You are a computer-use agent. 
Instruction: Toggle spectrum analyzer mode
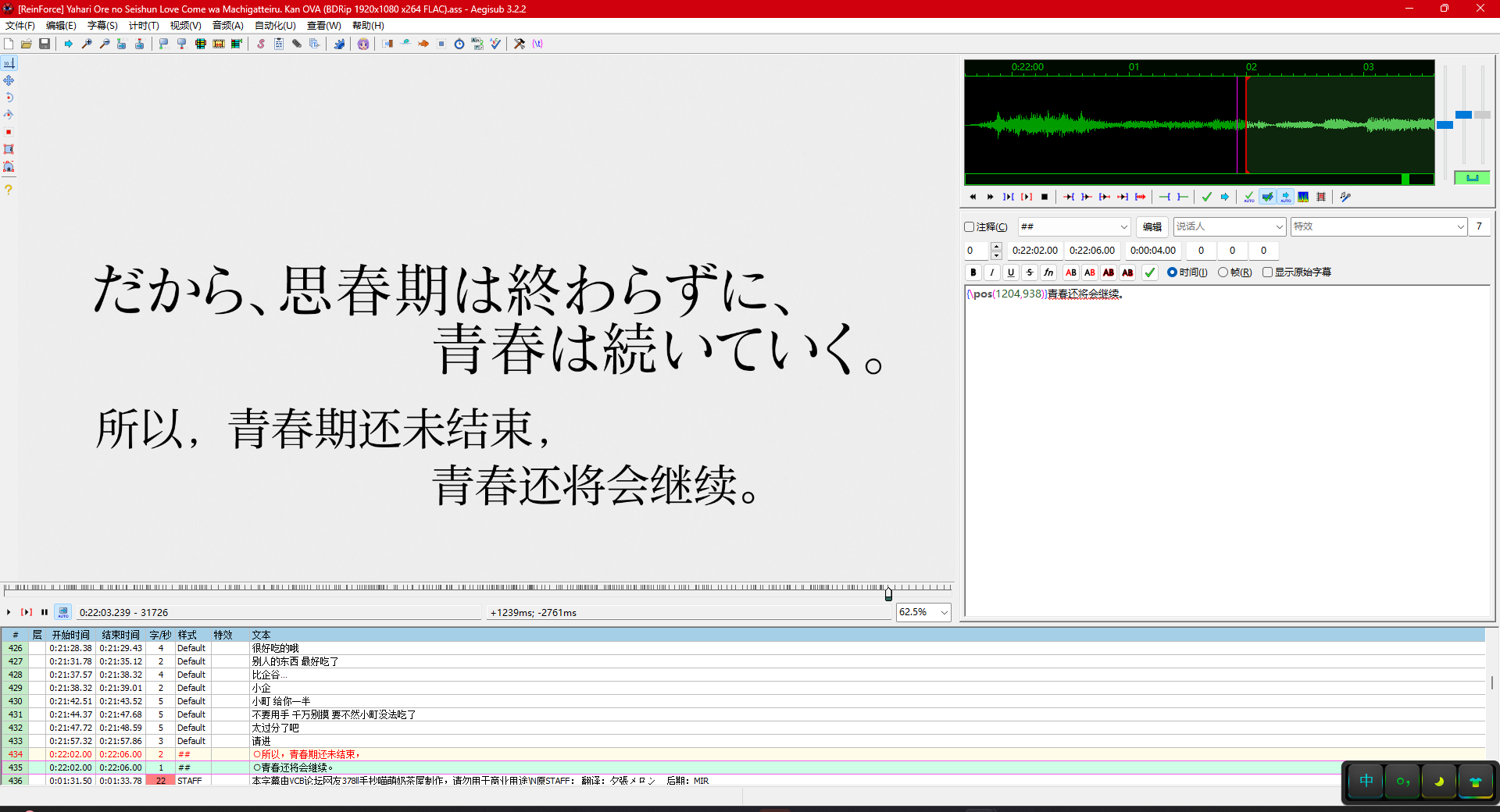pyautogui.click(x=1303, y=197)
